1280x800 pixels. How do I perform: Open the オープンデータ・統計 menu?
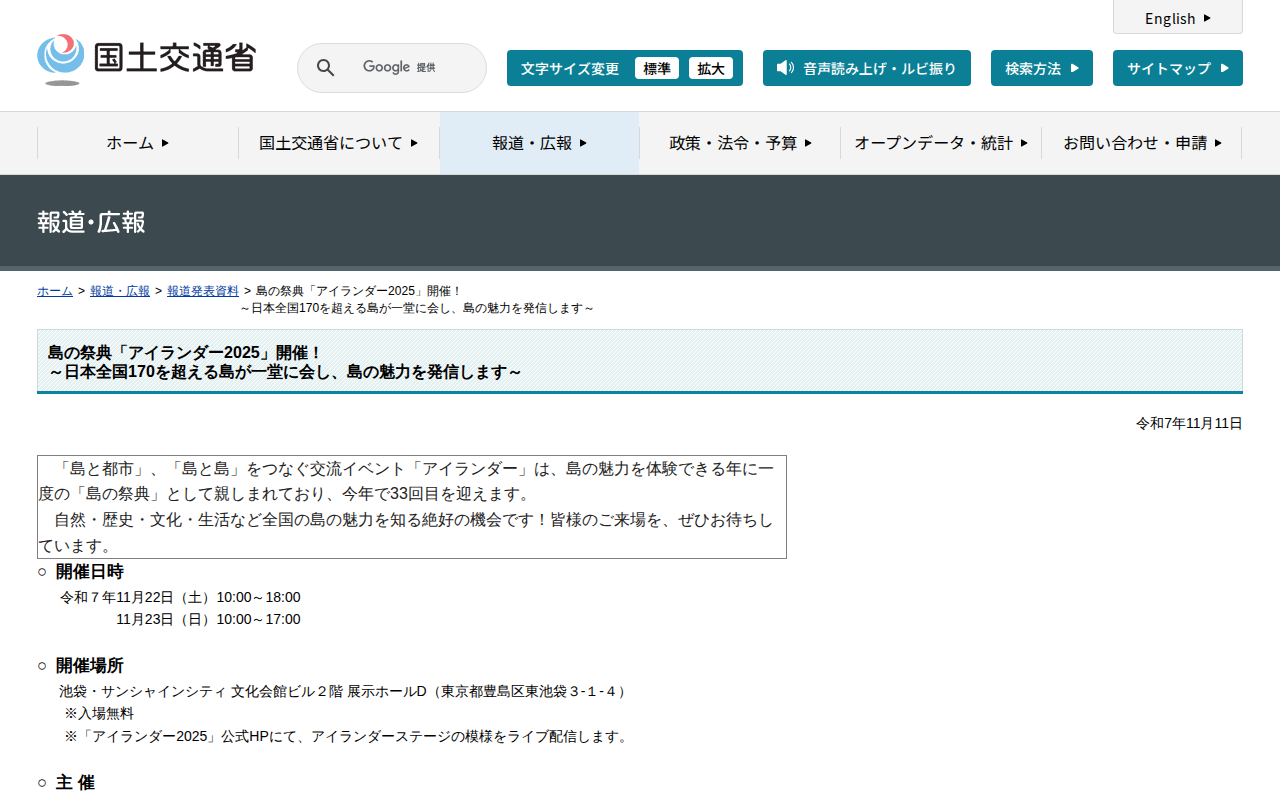pyautogui.click(x=941, y=143)
